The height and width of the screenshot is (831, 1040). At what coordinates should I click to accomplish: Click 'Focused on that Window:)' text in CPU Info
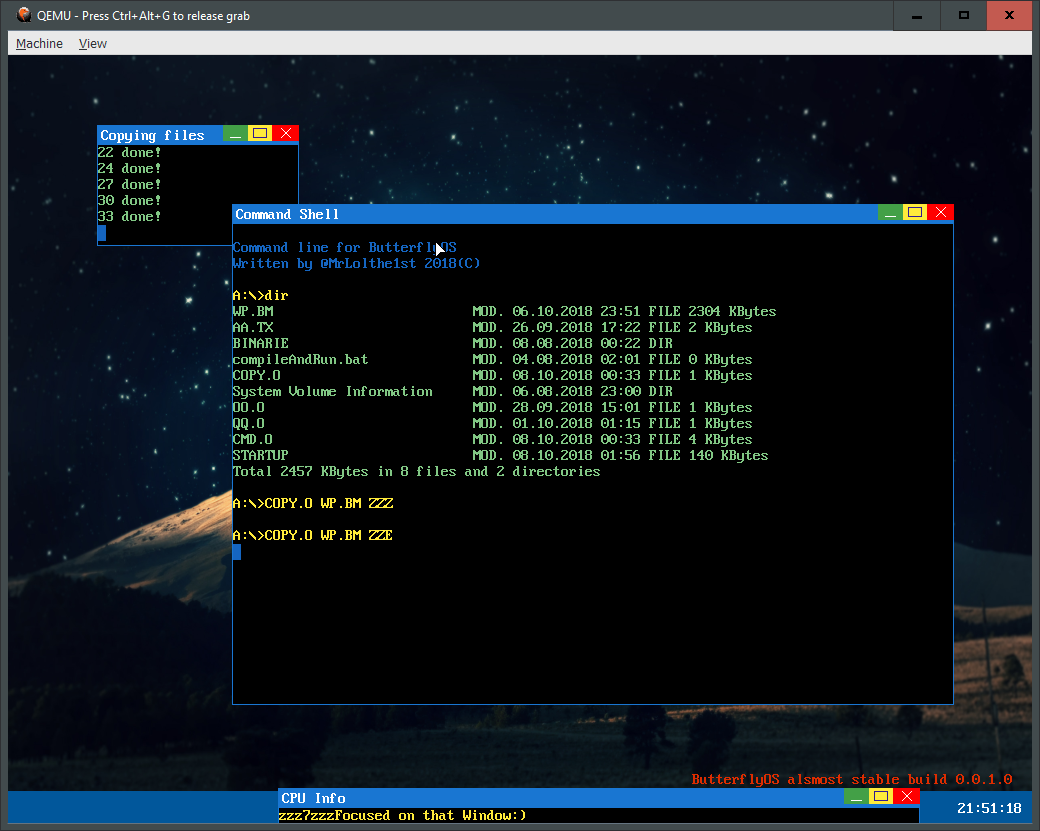pyautogui.click(x=431, y=815)
